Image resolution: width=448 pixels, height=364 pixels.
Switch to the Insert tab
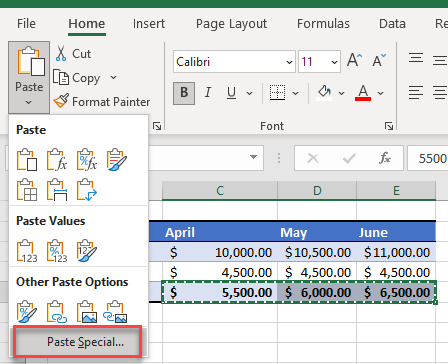pos(149,24)
